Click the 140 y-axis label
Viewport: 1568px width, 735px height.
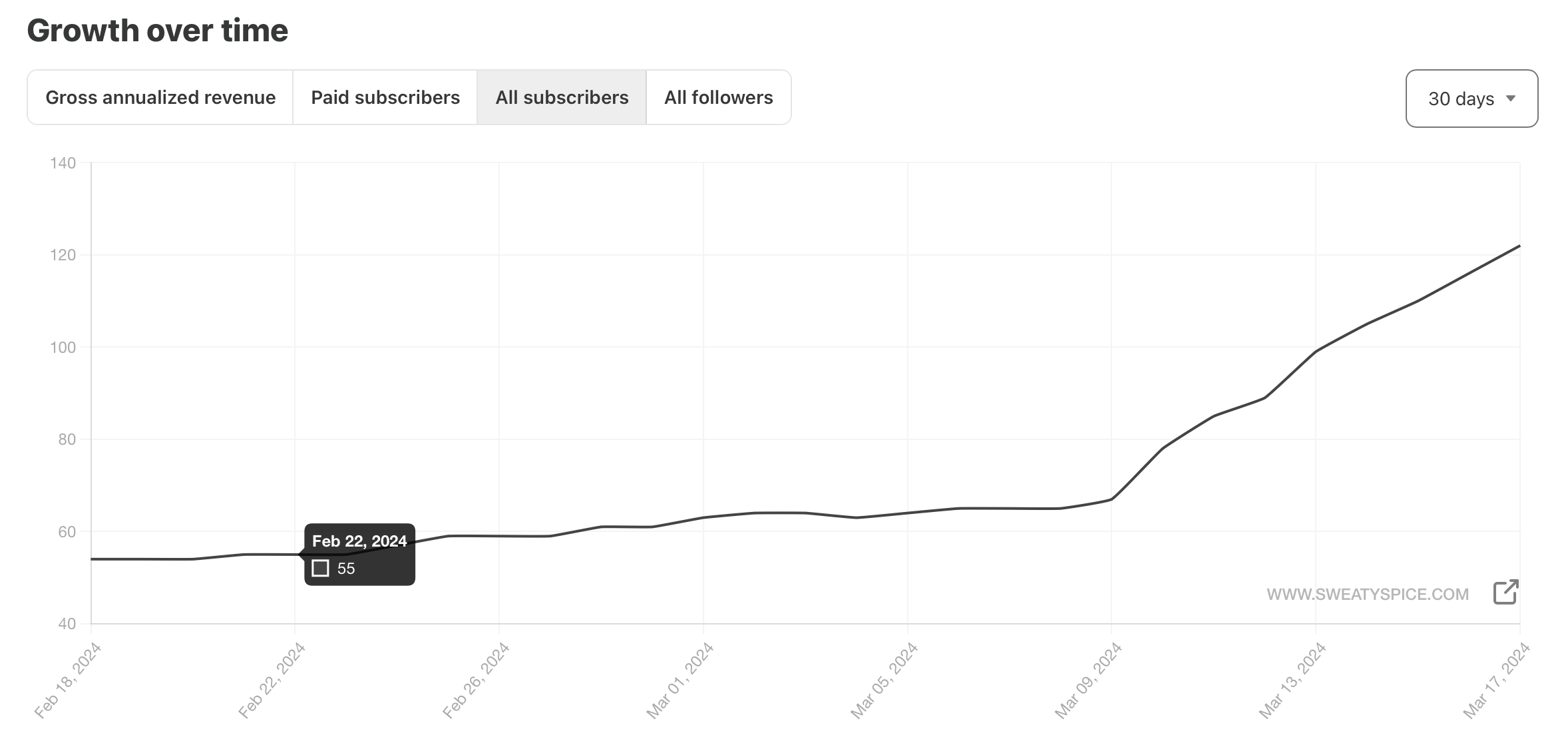(x=63, y=163)
